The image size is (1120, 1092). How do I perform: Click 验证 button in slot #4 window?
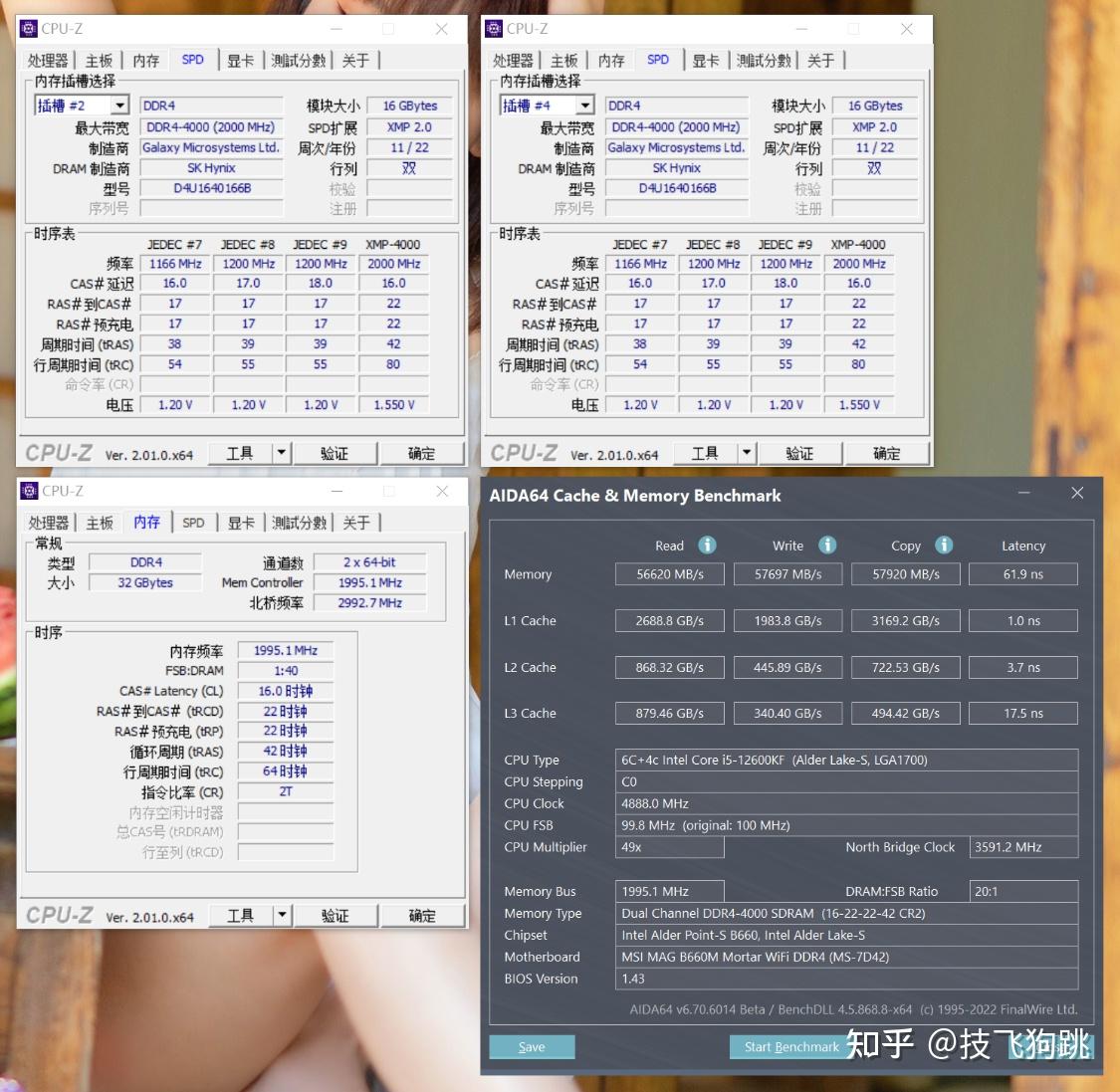[x=799, y=453]
